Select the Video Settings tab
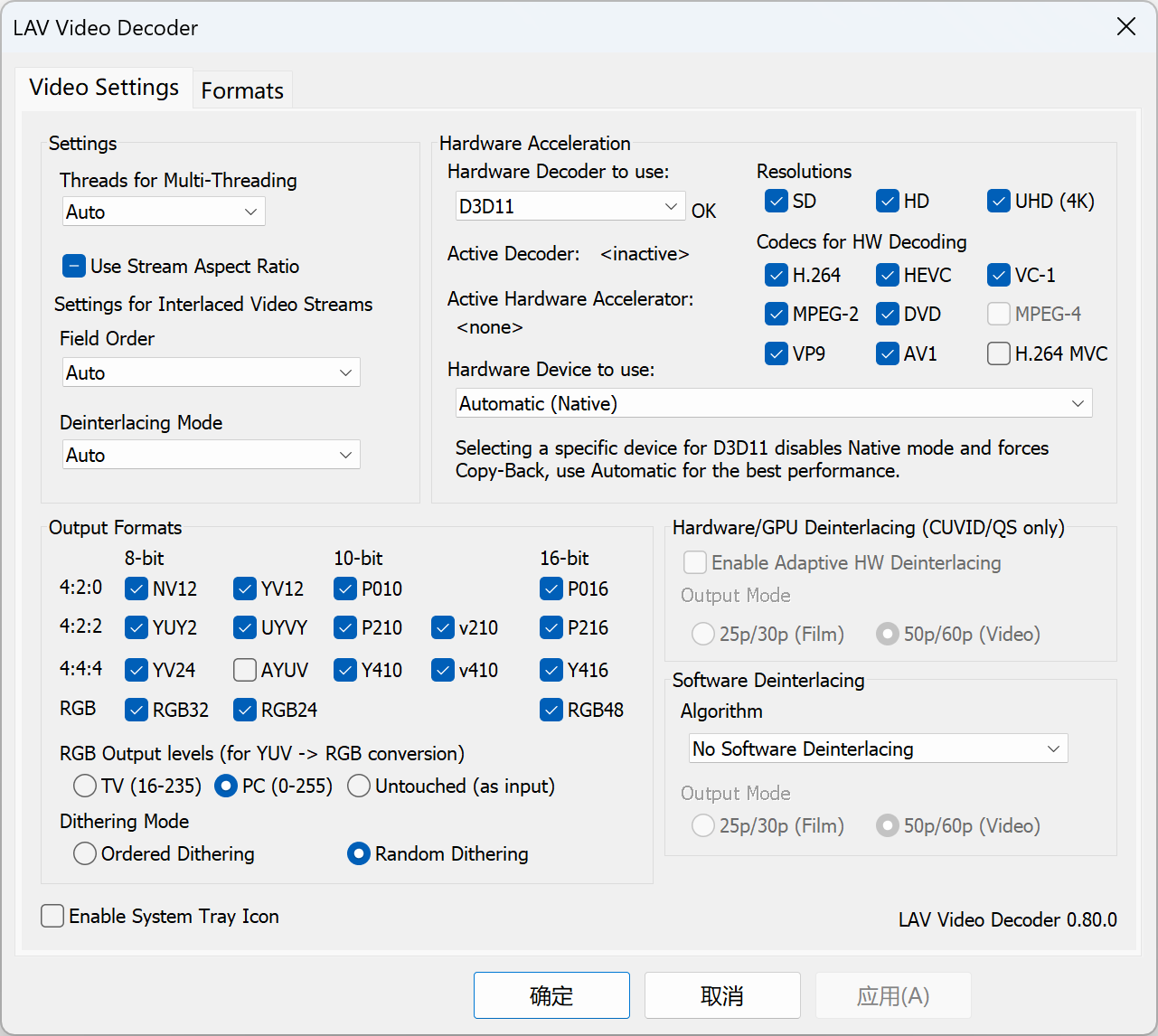This screenshot has height=1036, width=1158. coord(104,88)
